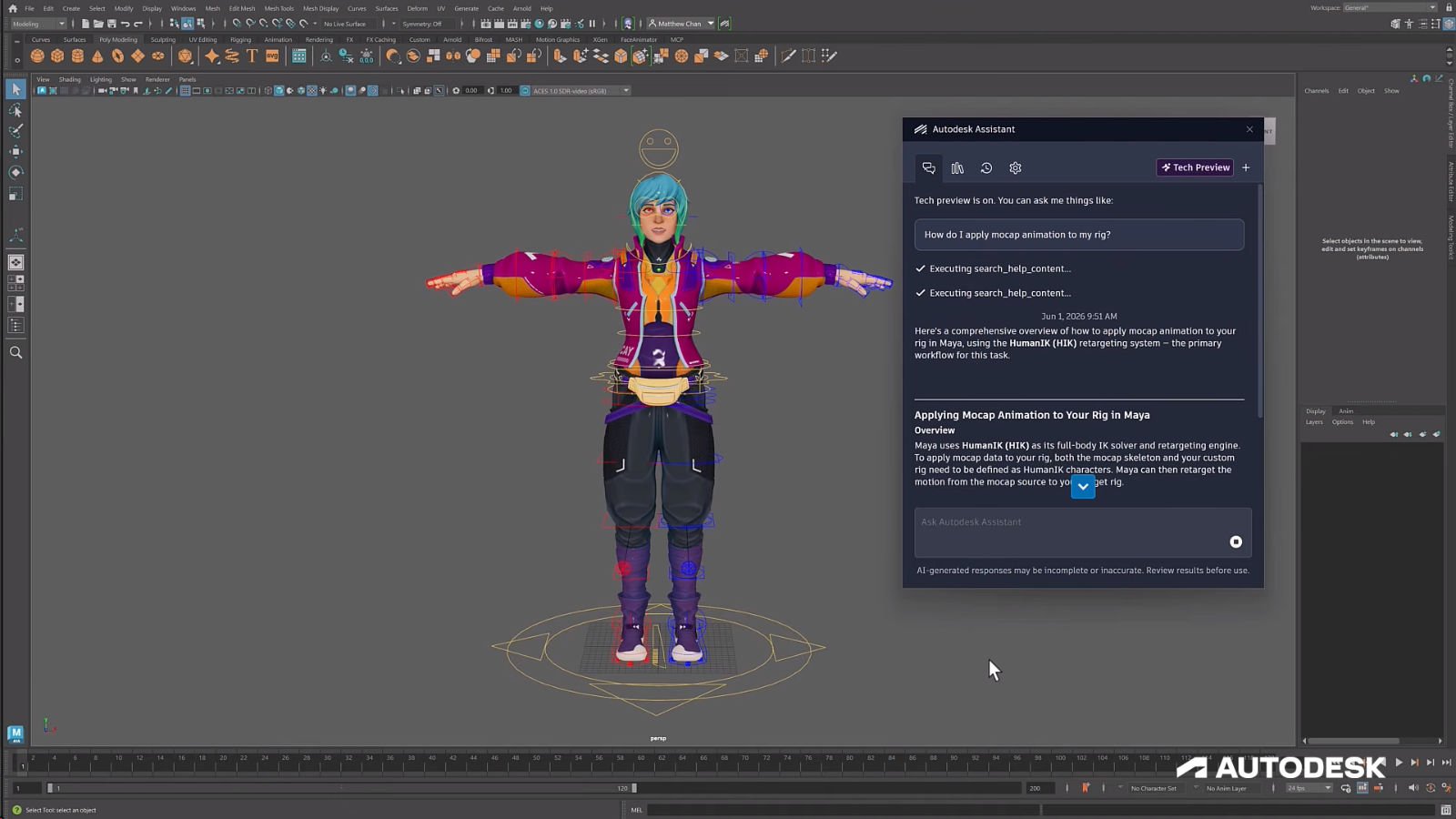
Task: Toggle the grid display in viewport toolbar
Action: pyautogui.click(x=185, y=91)
